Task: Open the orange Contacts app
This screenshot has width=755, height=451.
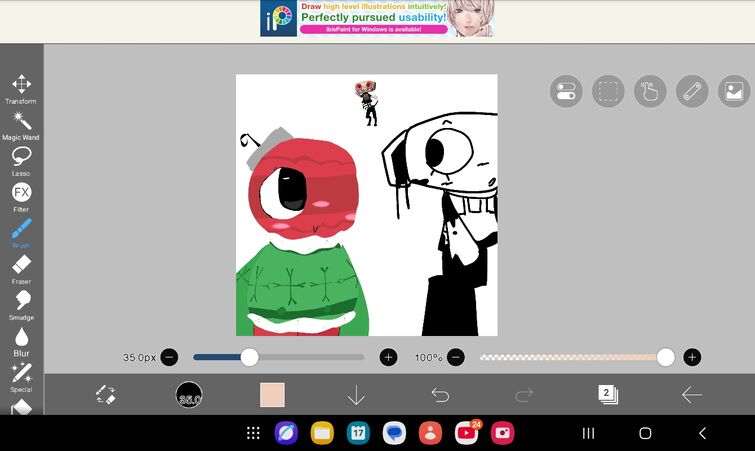Action: [430, 433]
